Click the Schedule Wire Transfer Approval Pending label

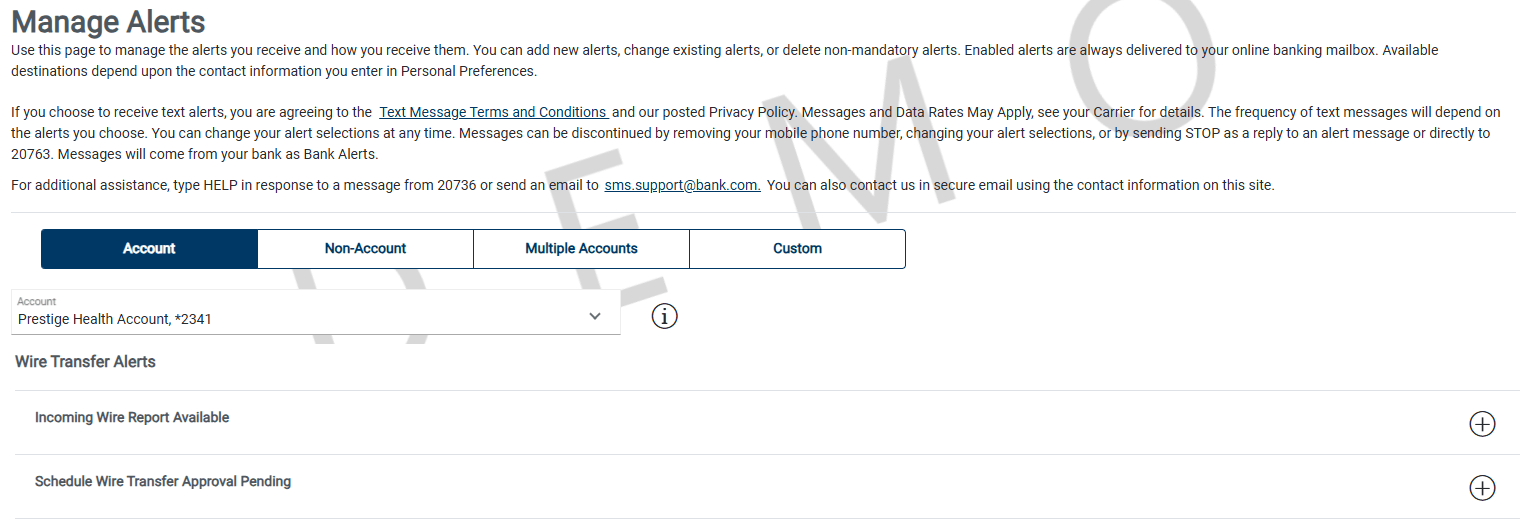click(163, 482)
